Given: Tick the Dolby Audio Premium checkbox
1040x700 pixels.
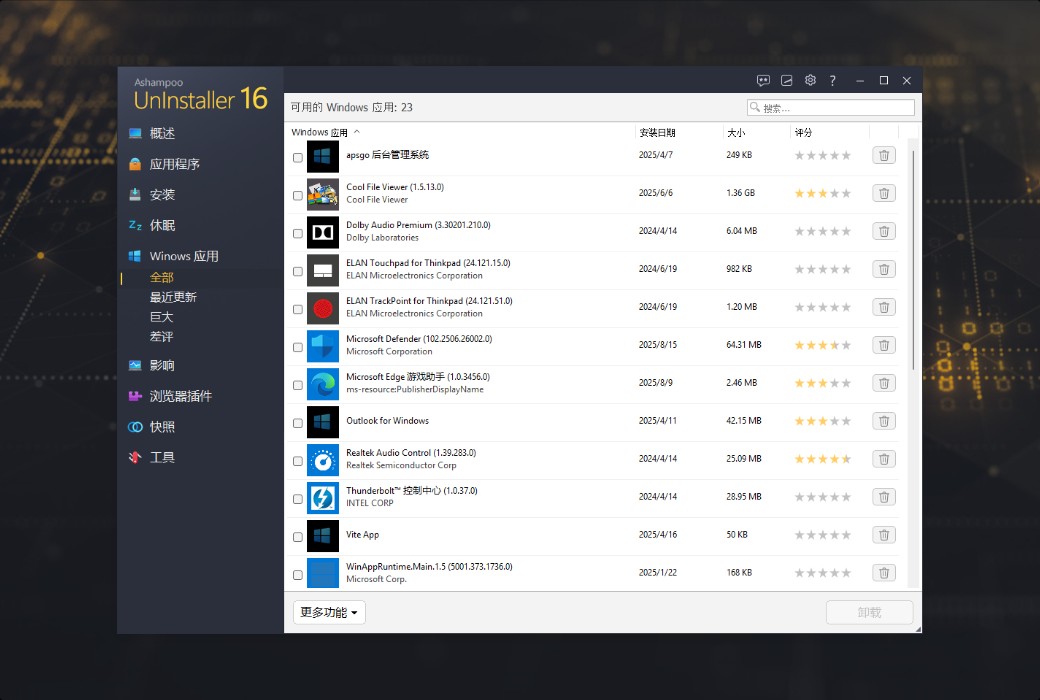Looking at the screenshot, I should pos(298,234).
